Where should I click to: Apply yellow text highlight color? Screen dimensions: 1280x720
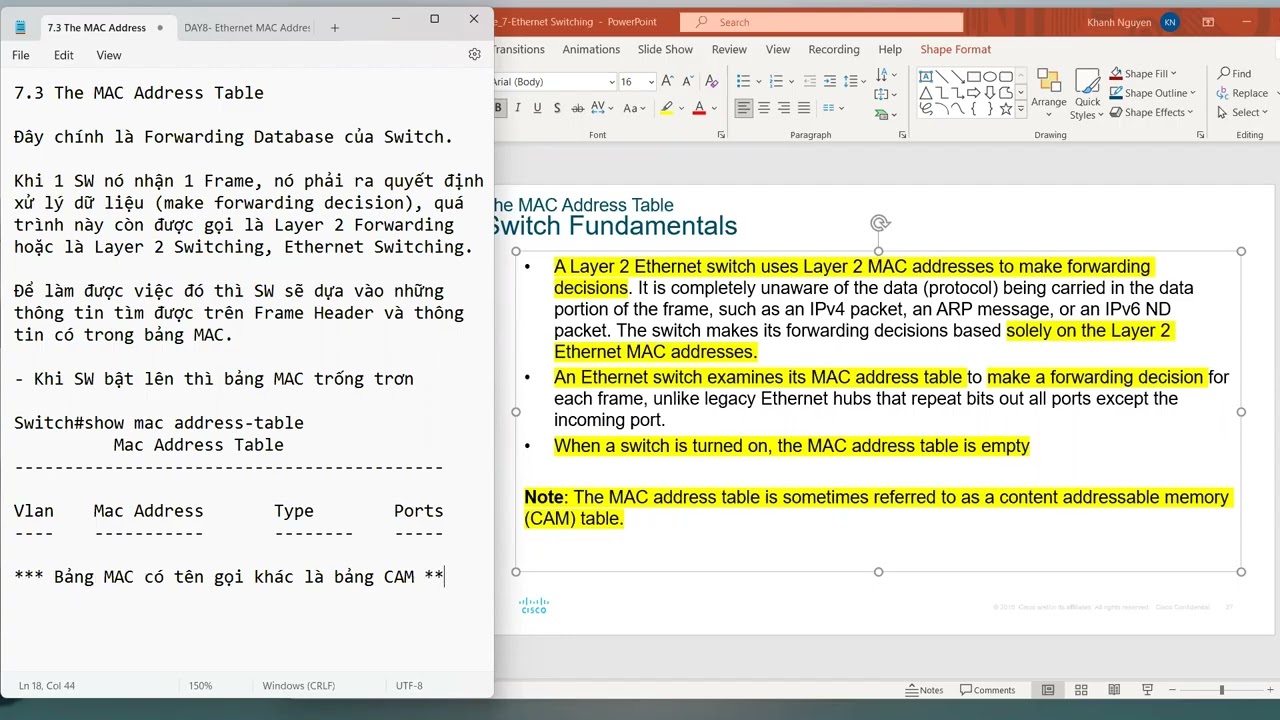click(x=667, y=108)
